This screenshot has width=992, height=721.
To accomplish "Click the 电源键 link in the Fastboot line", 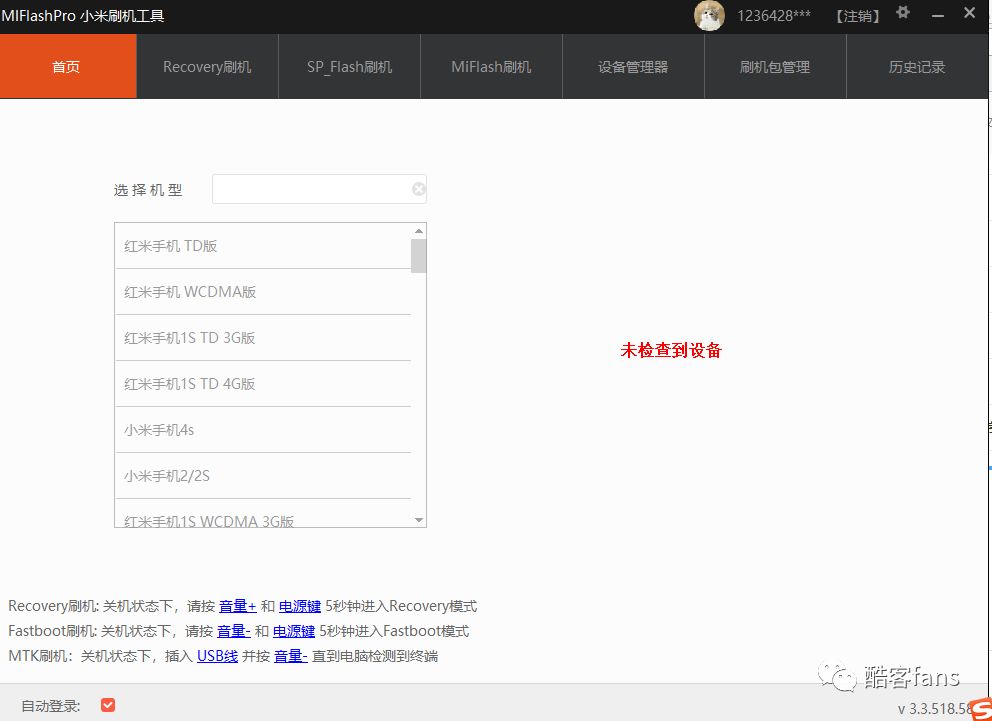I will click(x=294, y=631).
